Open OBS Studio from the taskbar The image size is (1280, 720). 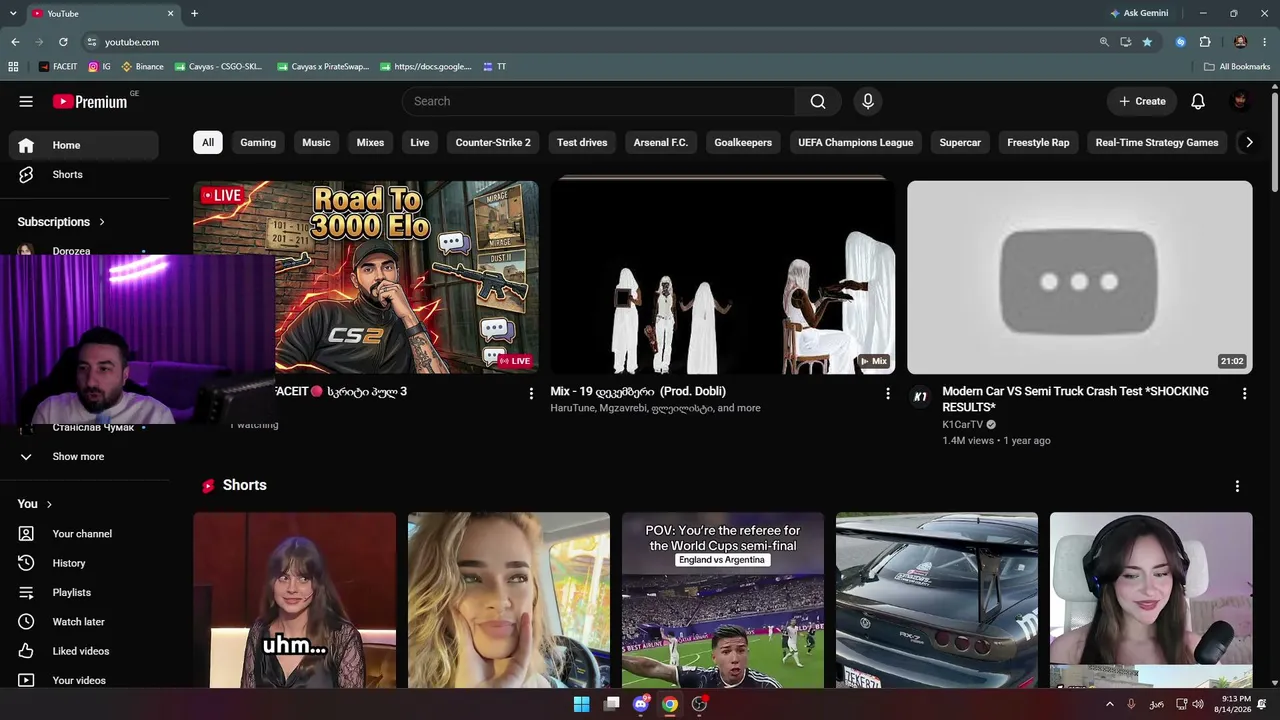699,704
